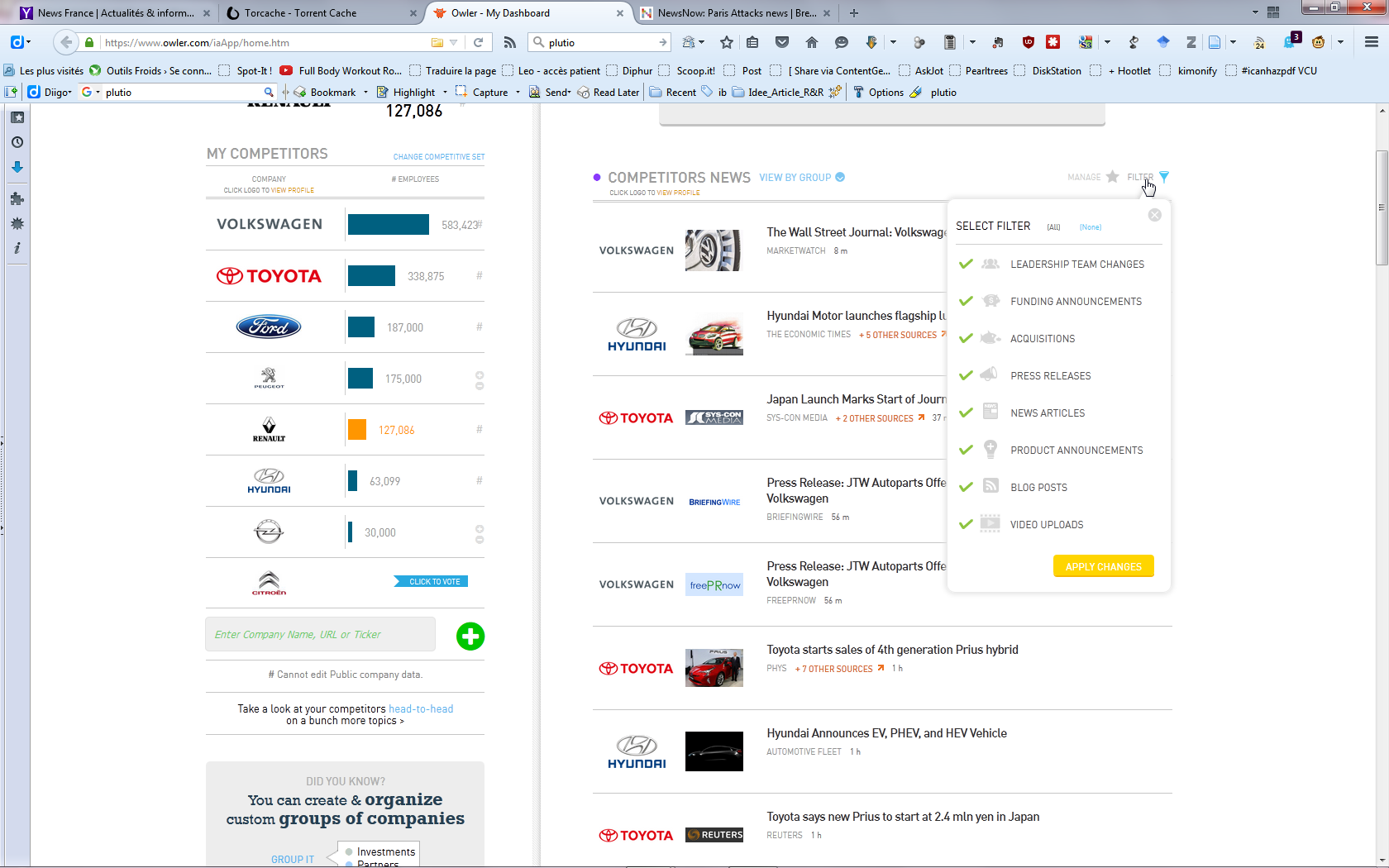This screenshot has height=868, width=1389.
Task: Open the Renault logo profile
Action: (x=269, y=430)
